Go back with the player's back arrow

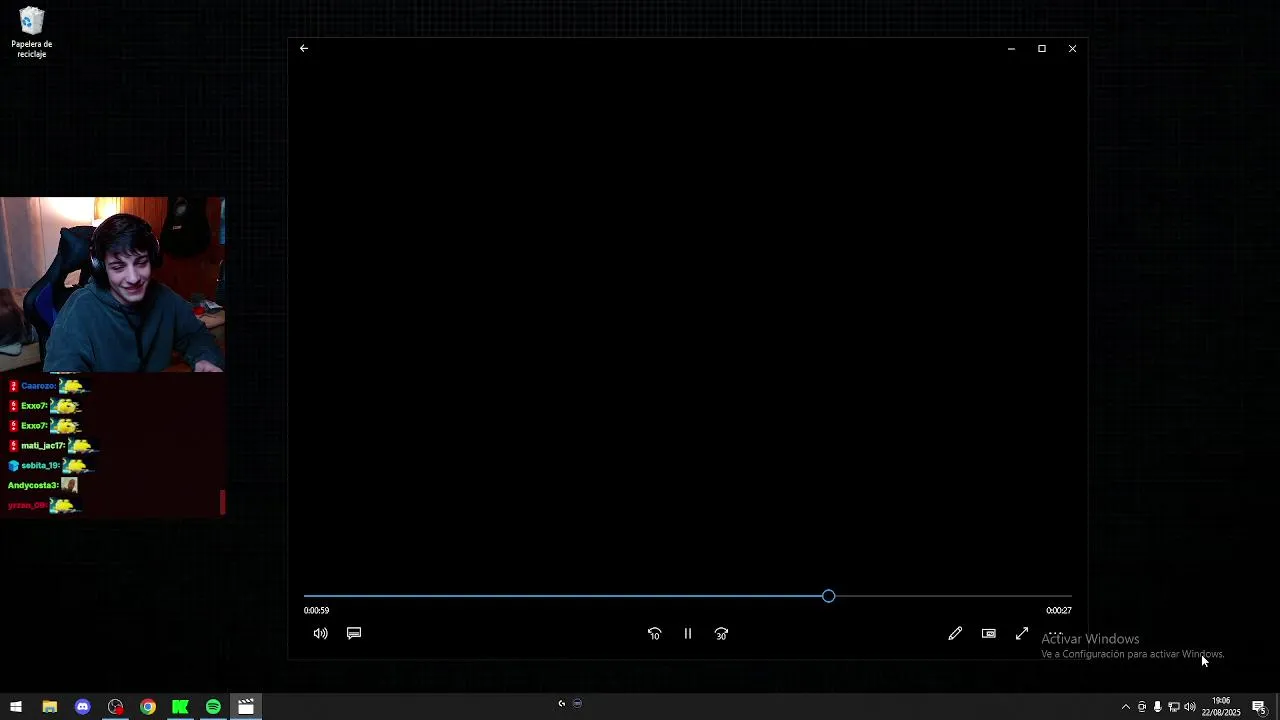tap(304, 48)
